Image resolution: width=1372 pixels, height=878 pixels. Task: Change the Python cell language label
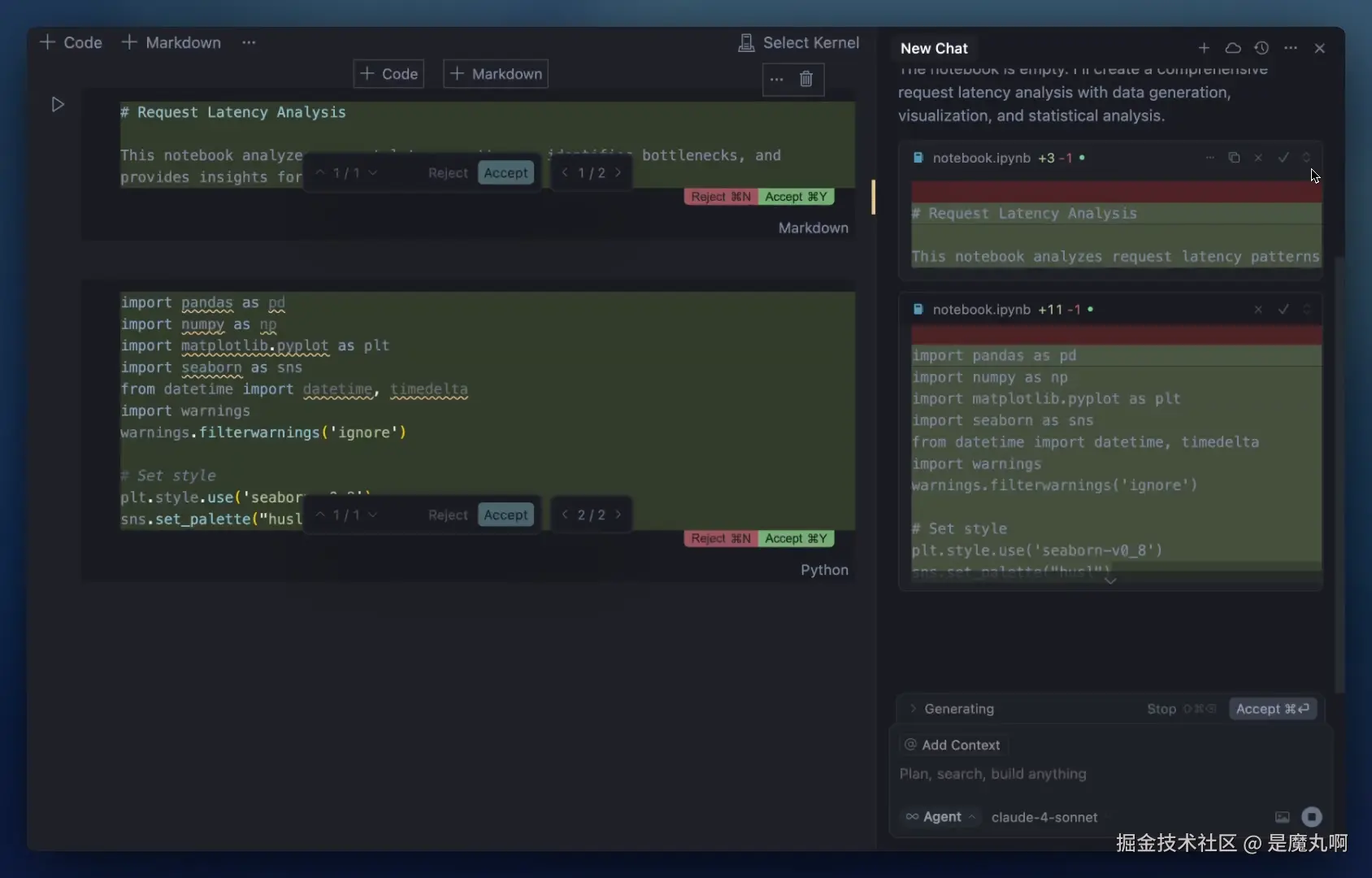point(824,570)
